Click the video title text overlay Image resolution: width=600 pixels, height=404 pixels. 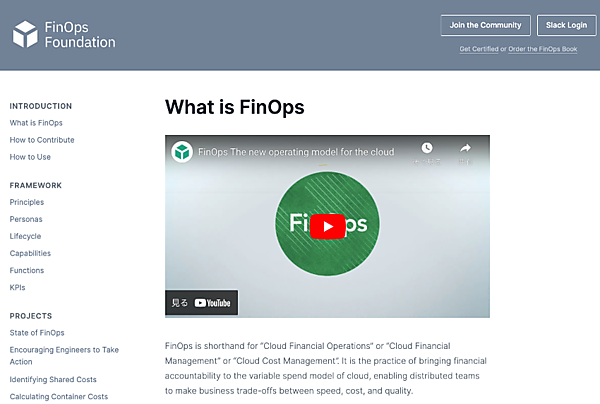tap(295, 153)
